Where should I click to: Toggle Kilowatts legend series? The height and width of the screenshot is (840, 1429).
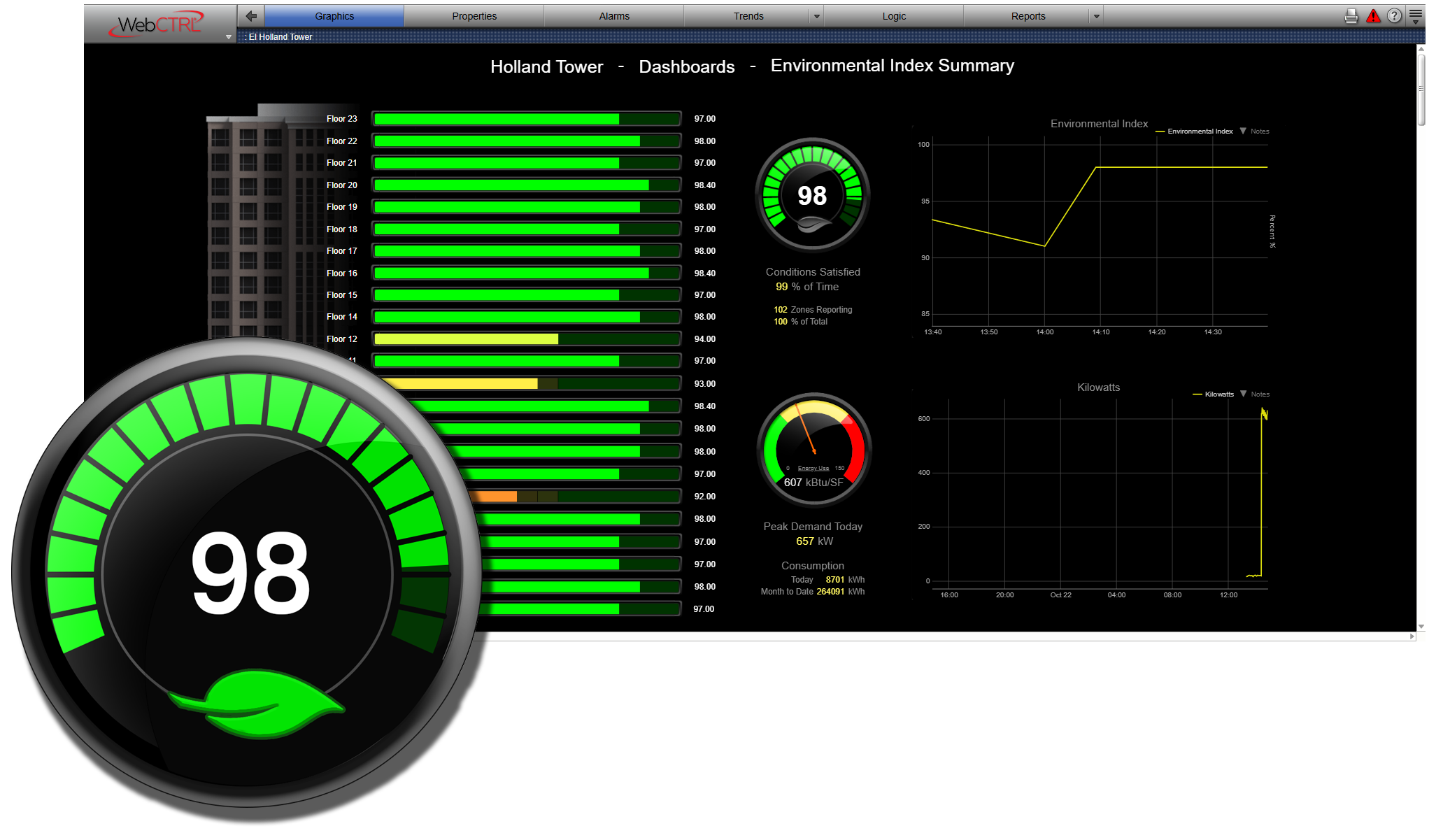(x=1218, y=394)
